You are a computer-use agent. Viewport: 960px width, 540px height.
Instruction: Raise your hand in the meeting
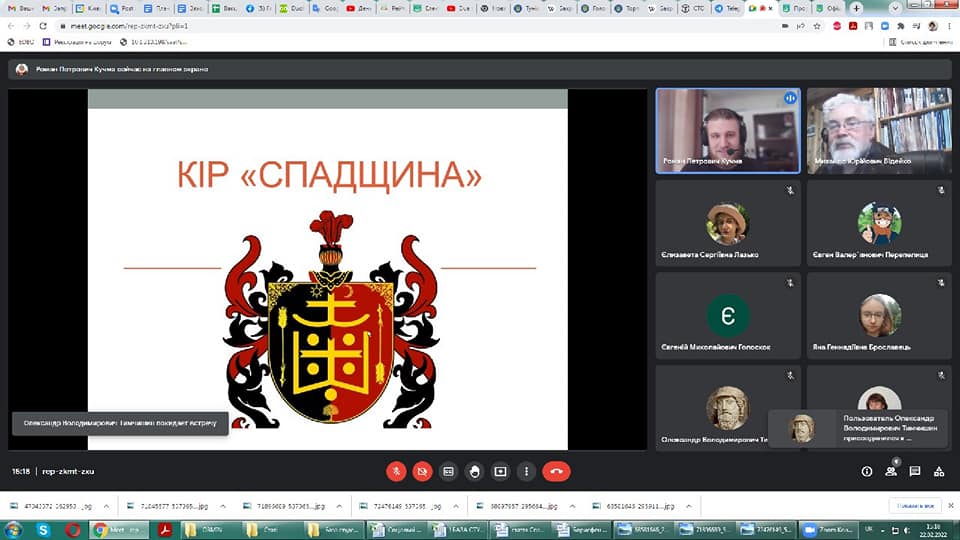(474, 471)
